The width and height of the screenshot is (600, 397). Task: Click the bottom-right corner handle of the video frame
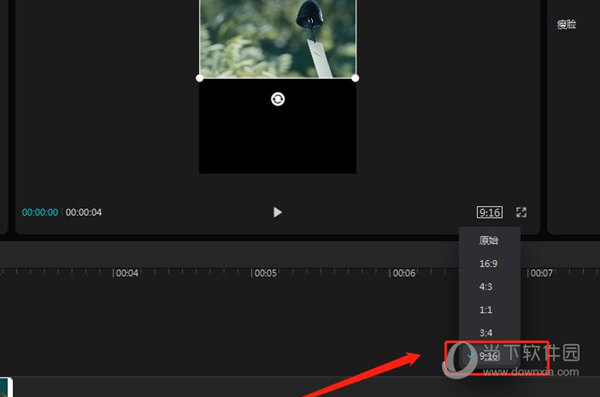(355, 78)
